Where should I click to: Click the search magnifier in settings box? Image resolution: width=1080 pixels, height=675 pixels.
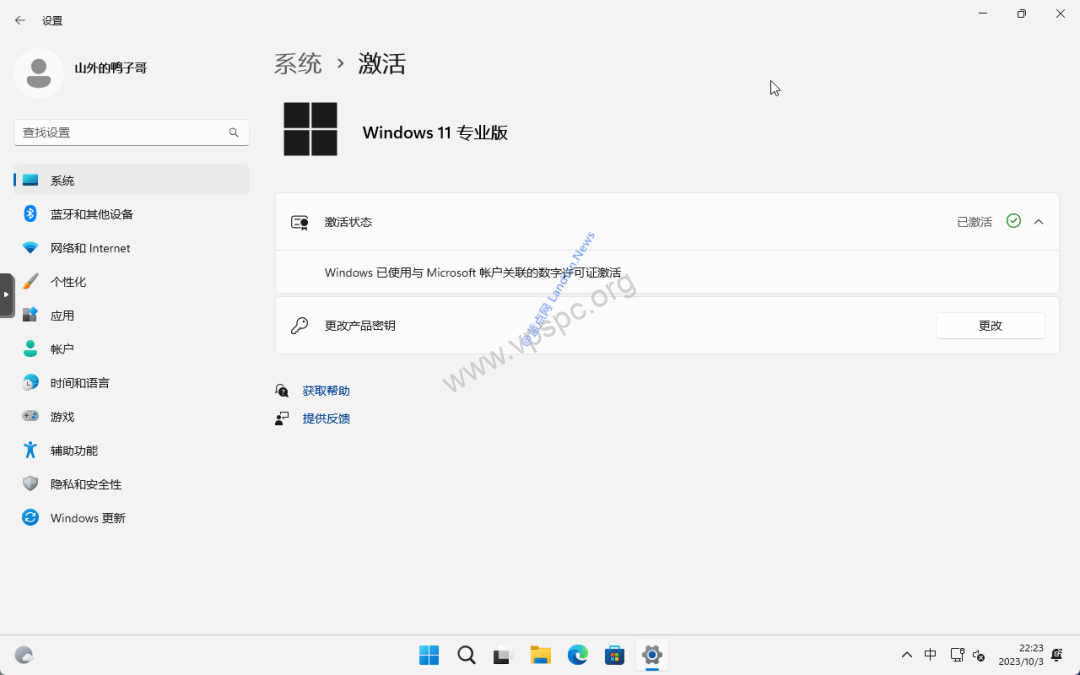coord(233,132)
